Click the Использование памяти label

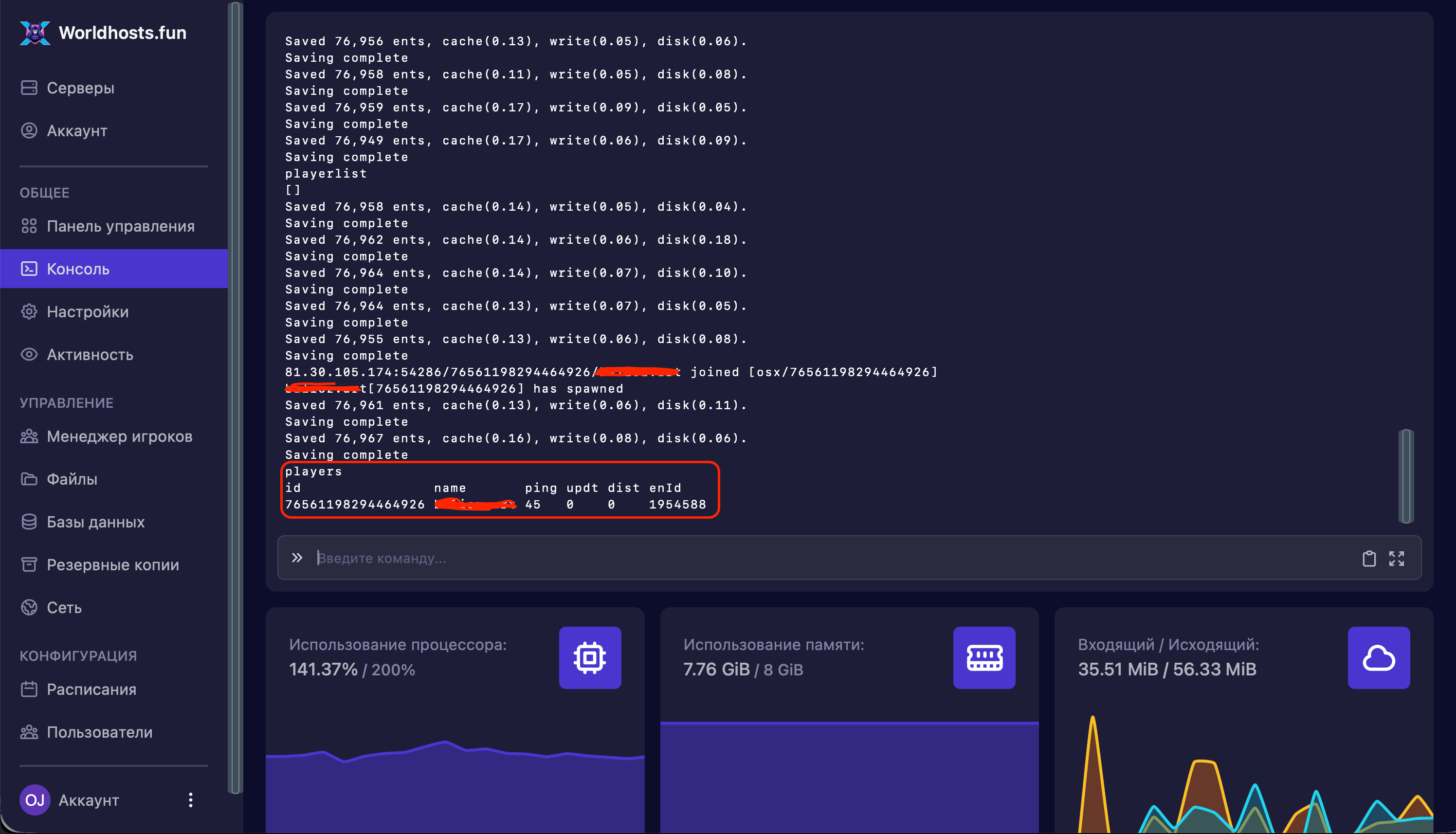pos(773,644)
